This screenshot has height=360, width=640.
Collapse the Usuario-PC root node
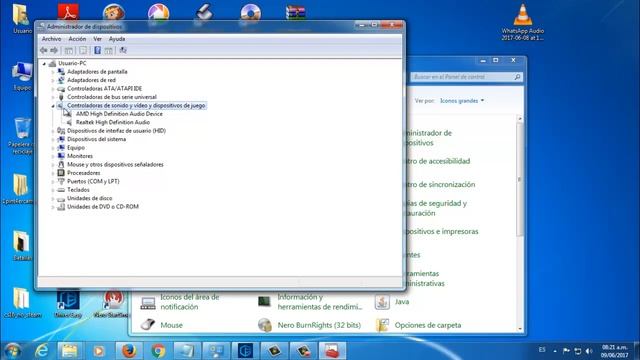click(44, 64)
